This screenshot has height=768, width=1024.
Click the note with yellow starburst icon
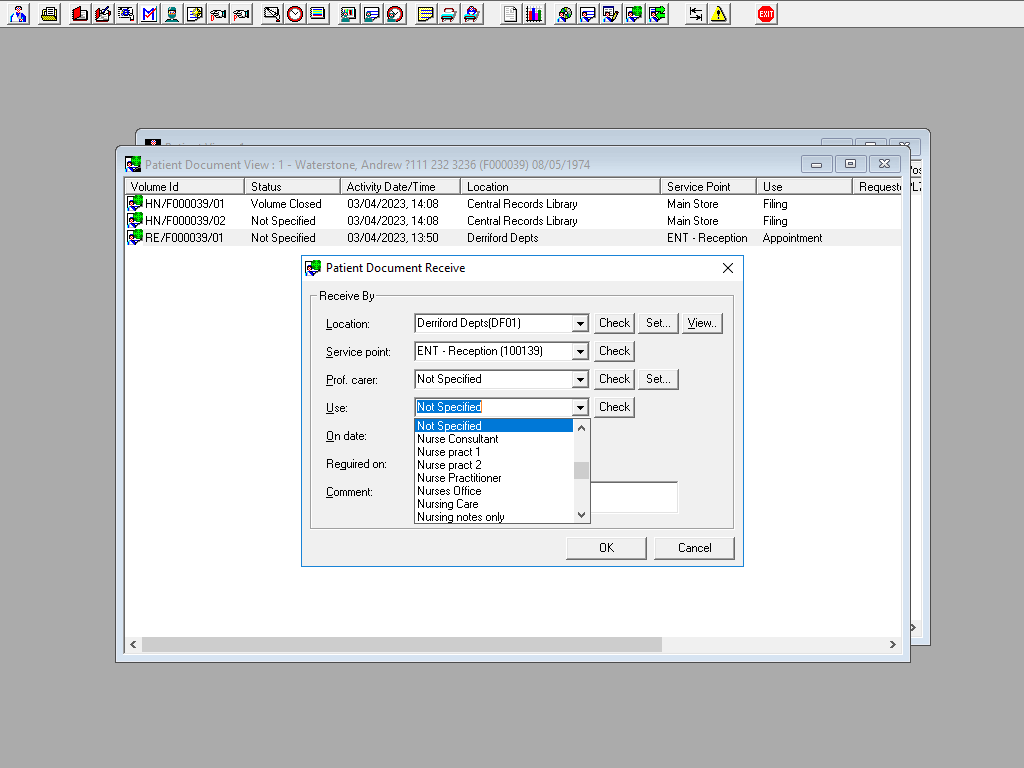[x=195, y=14]
